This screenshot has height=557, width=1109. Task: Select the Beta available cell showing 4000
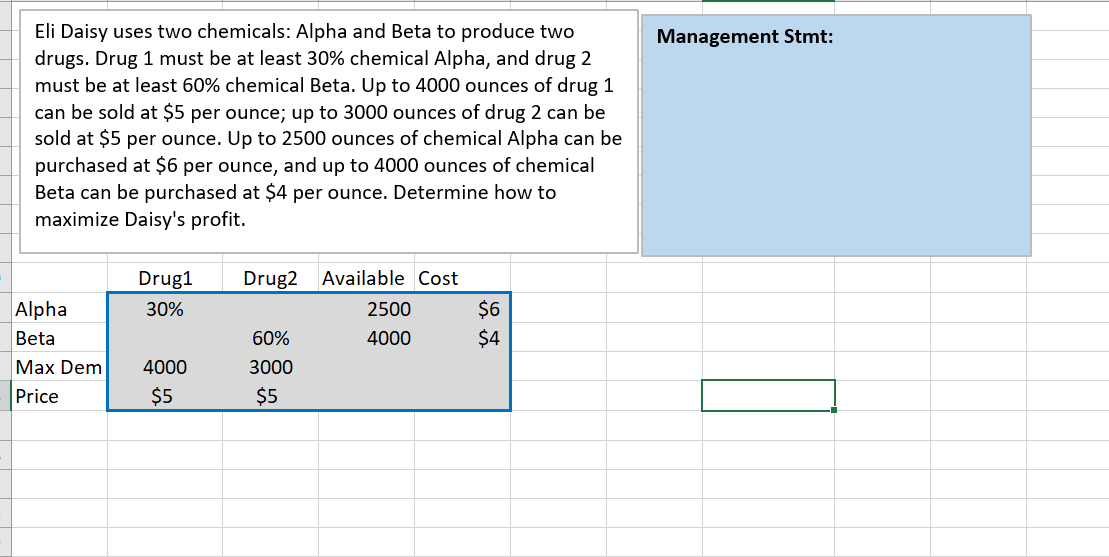pyautogui.click(x=366, y=338)
